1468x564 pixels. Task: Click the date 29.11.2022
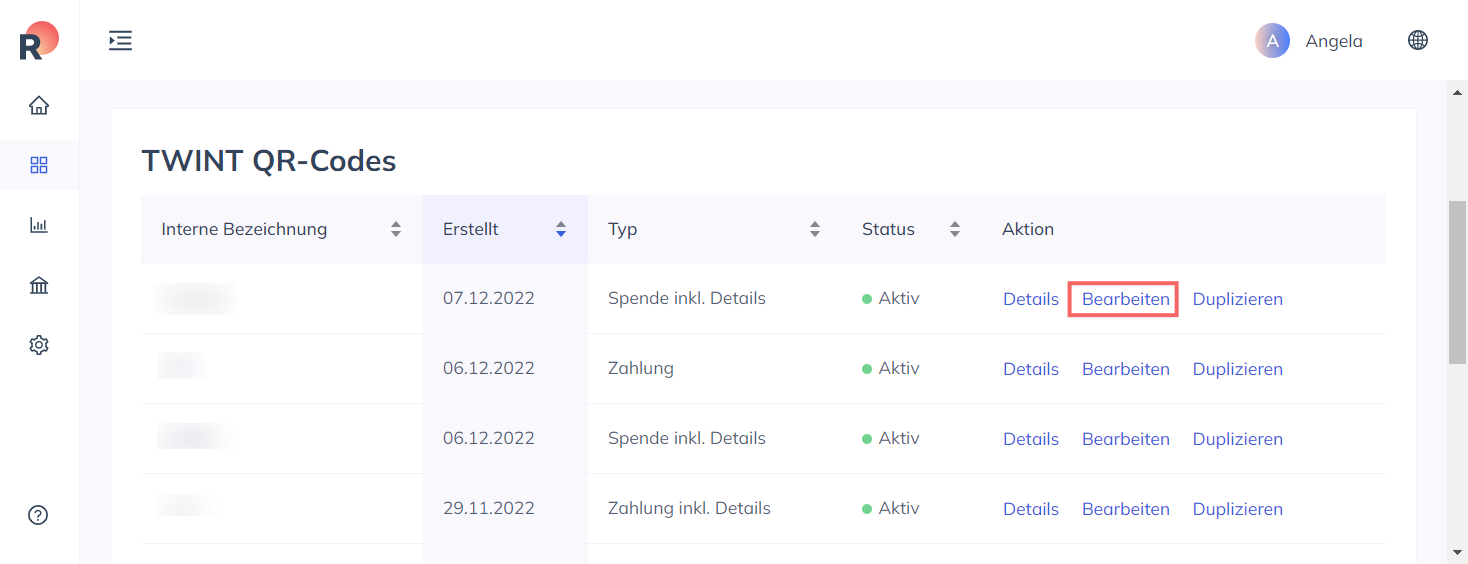[x=489, y=508]
